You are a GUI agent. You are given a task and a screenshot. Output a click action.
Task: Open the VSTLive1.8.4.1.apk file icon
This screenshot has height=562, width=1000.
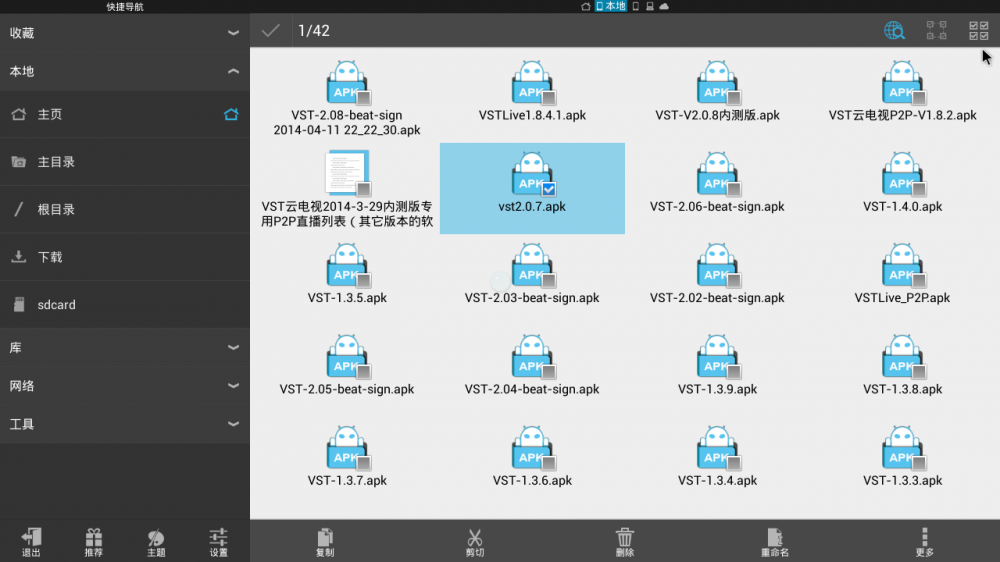click(532, 83)
